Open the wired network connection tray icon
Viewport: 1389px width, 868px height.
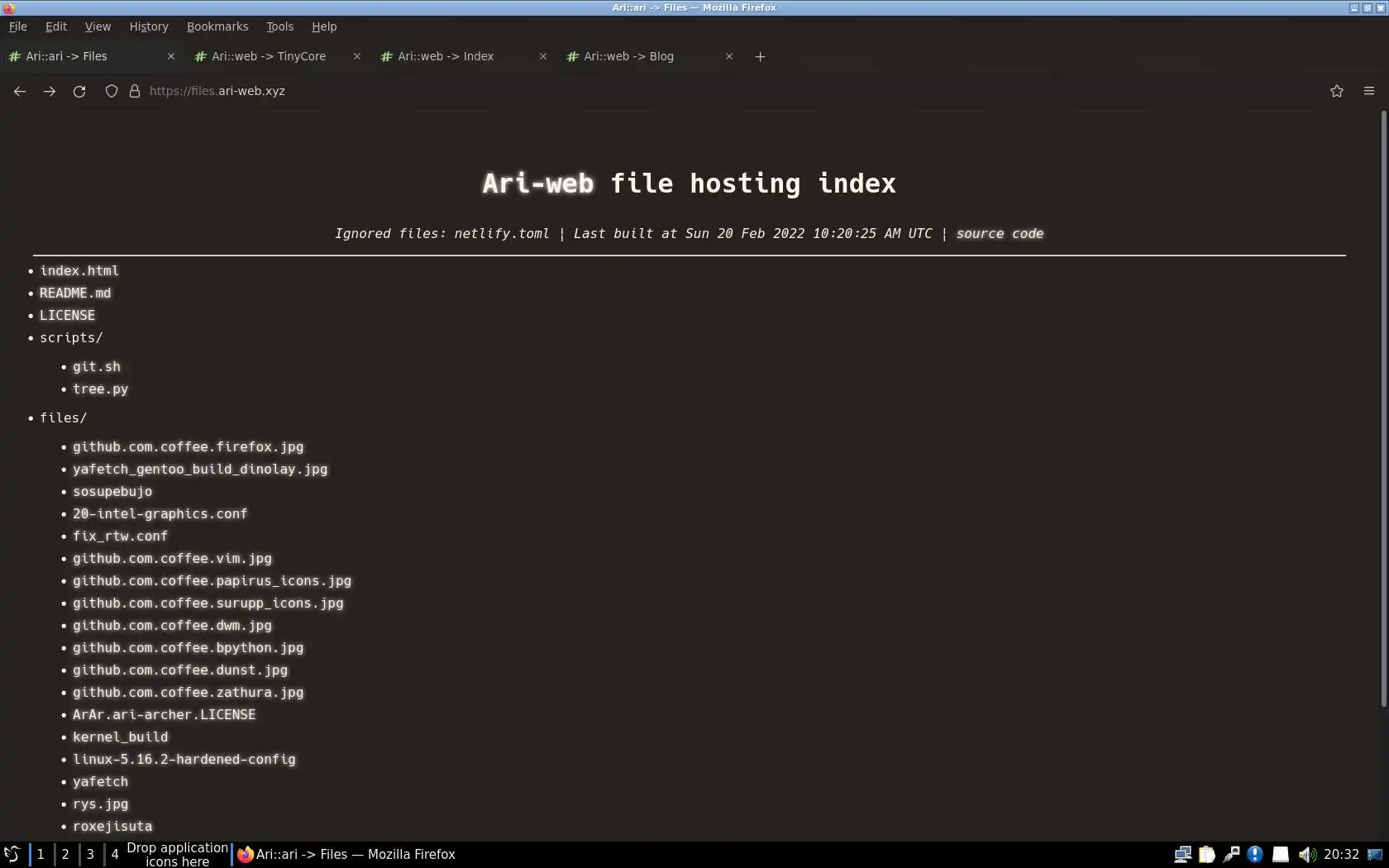tap(1231, 854)
